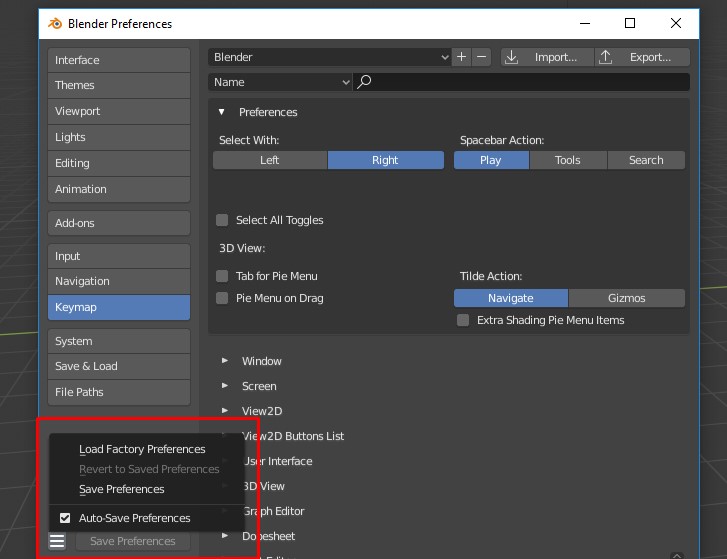The width and height of the screenshot is (727, 559).
Task: Set Spacebar Action to Search
Action: click(646, 160)
